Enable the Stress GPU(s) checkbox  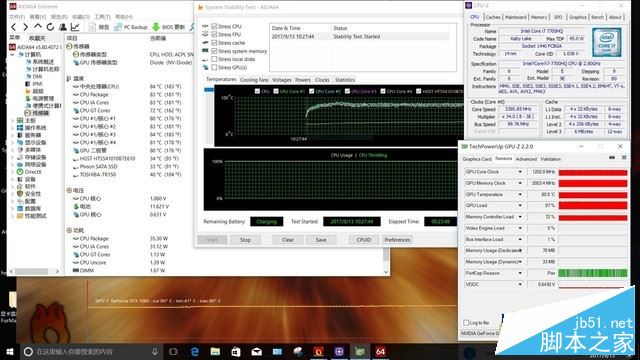[214, 67]
